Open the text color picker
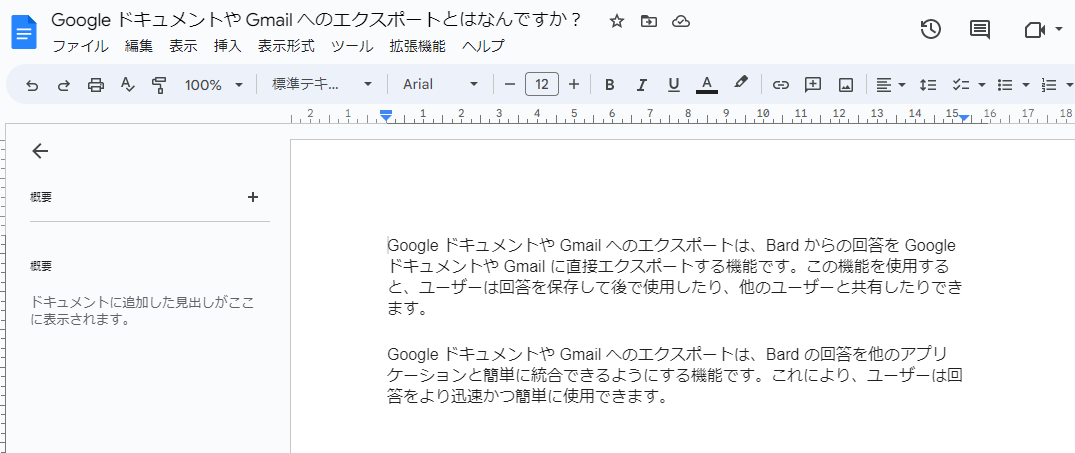Screen dimensions: 1075x453 [707, 85]
